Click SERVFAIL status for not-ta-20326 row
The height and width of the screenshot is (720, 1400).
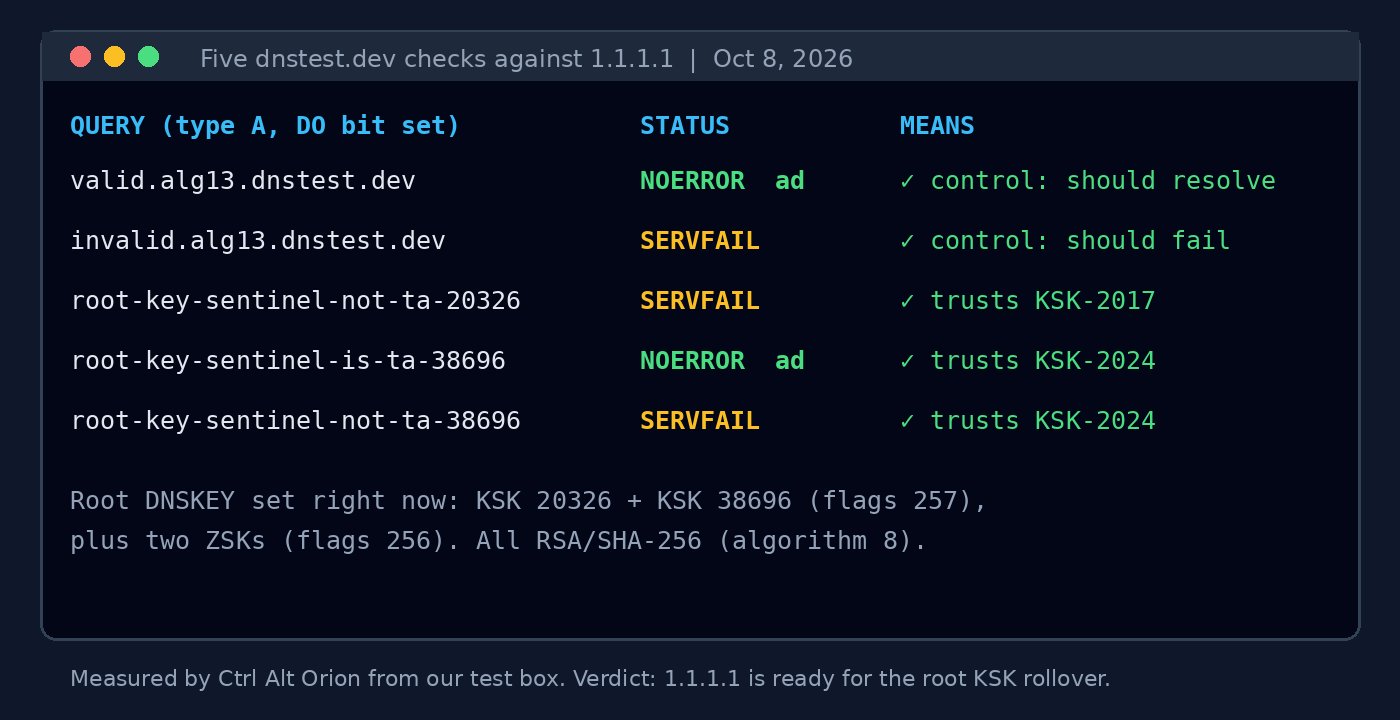[700, 301]
